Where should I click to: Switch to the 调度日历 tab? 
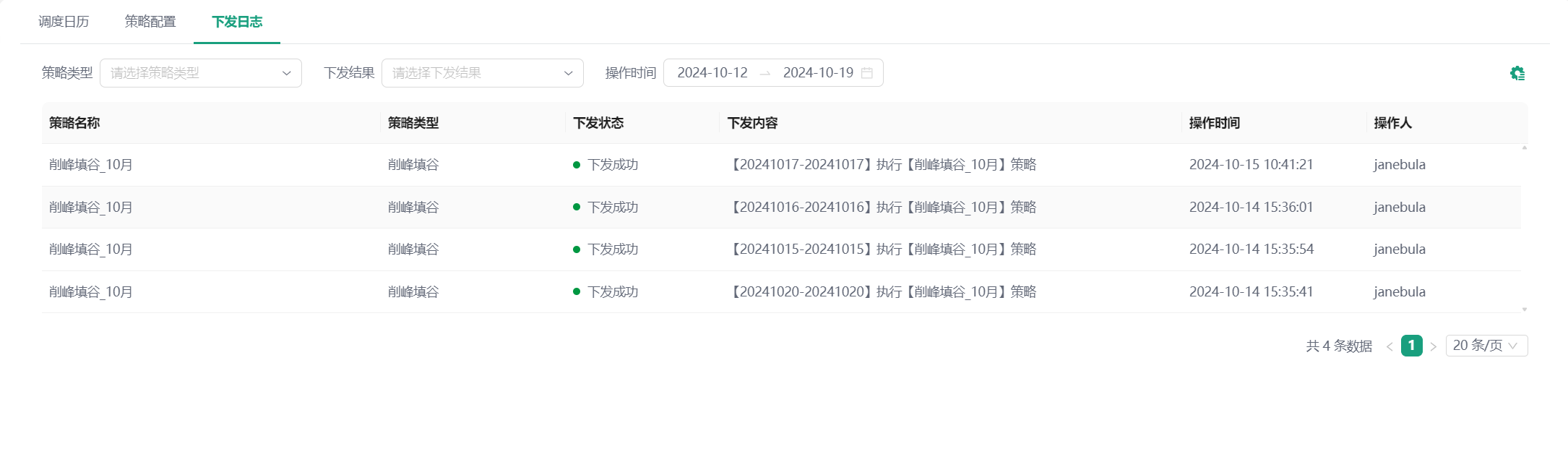[x=64, y=22]
